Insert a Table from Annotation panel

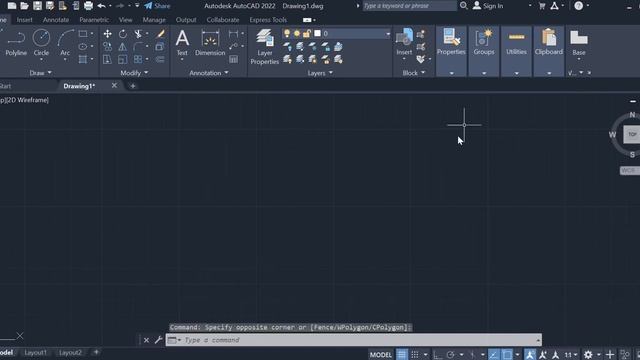(233, 60)
